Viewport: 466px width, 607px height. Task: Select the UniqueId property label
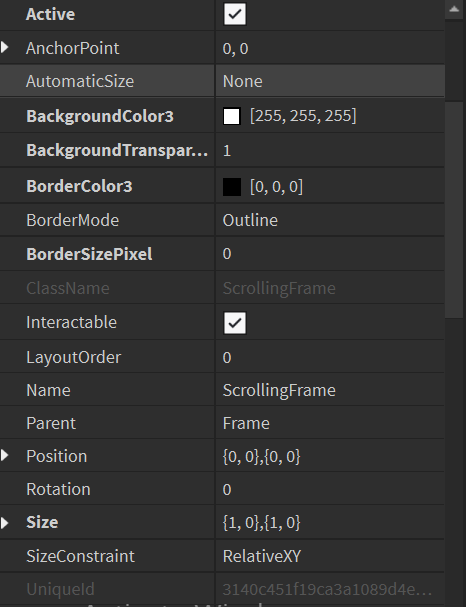click(60, 589)
